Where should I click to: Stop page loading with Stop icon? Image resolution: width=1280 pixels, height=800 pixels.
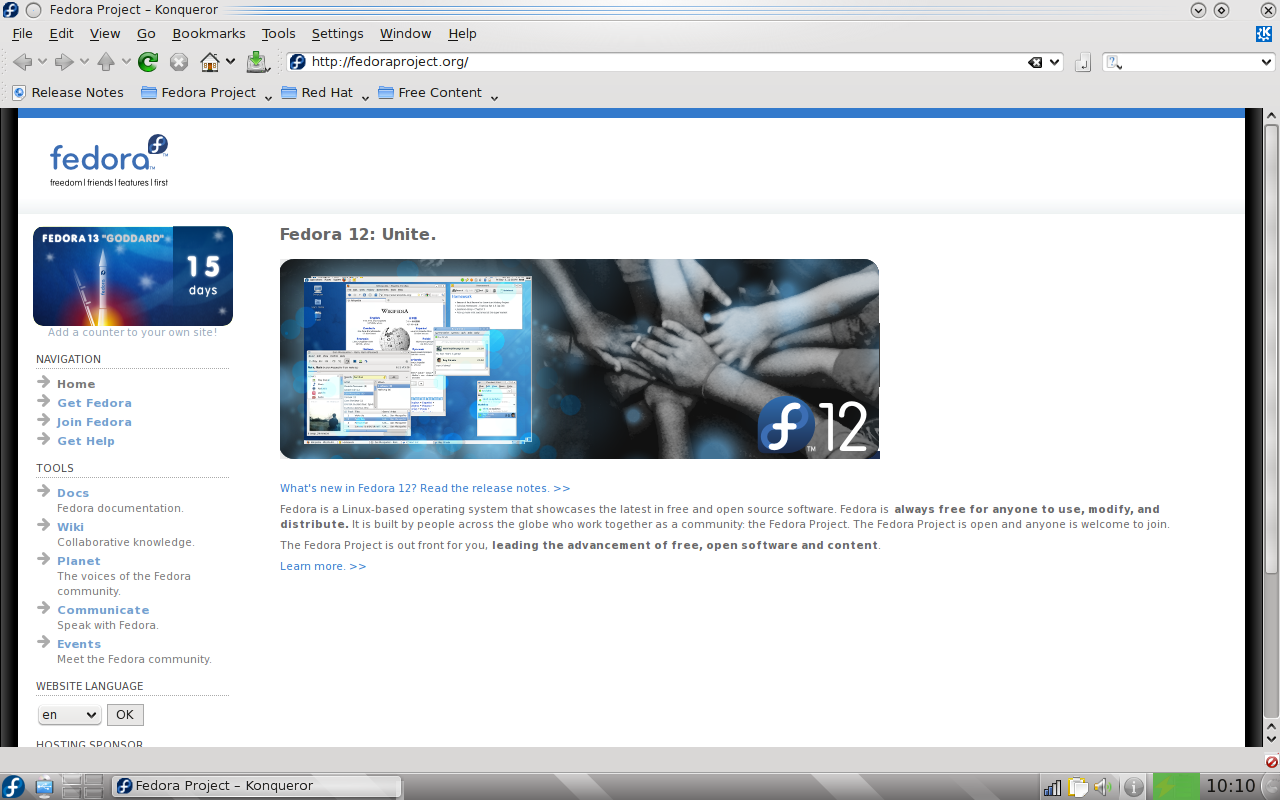(x=179, y=62)
